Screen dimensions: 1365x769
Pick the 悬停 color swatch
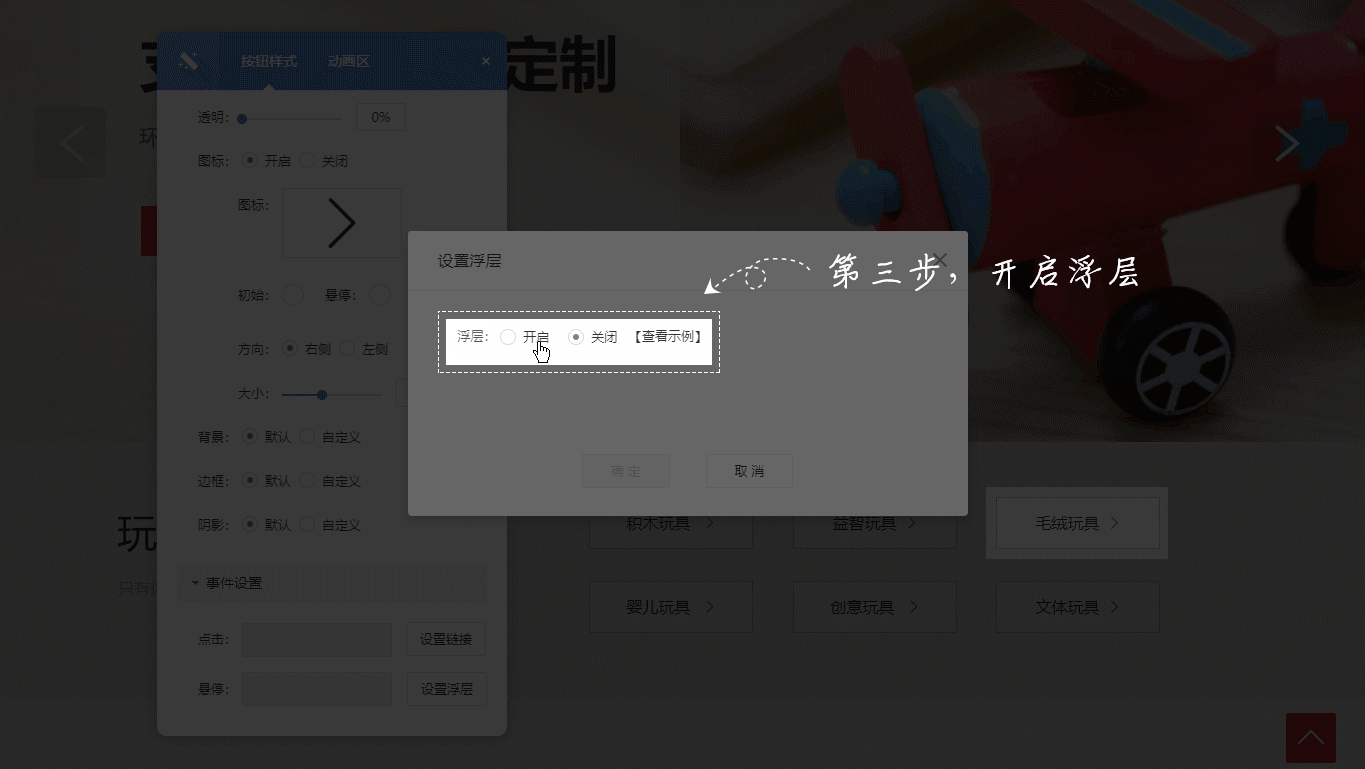(379, 295)
